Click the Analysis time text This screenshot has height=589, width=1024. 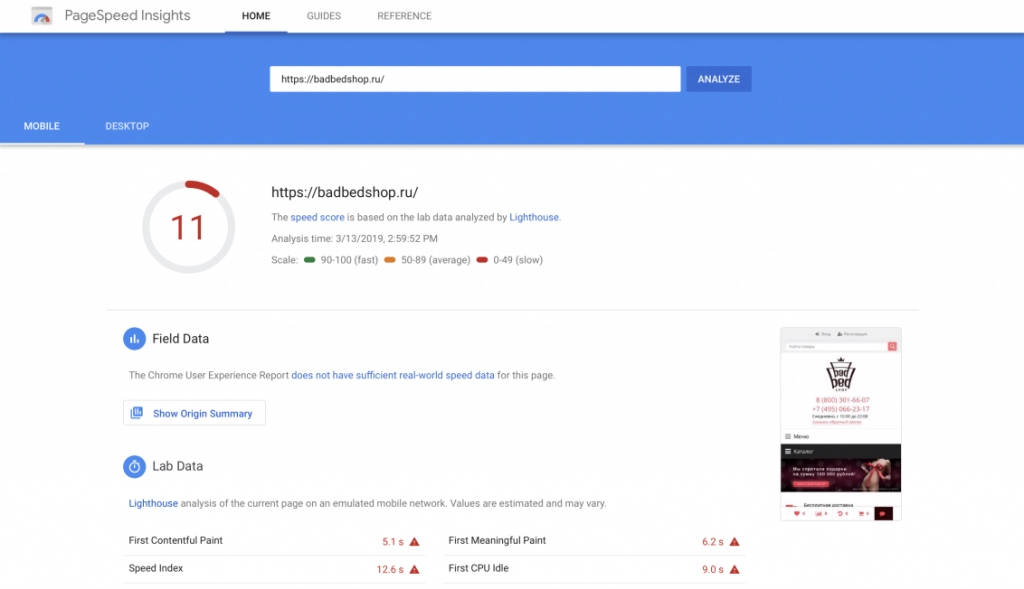click(355, 239)
